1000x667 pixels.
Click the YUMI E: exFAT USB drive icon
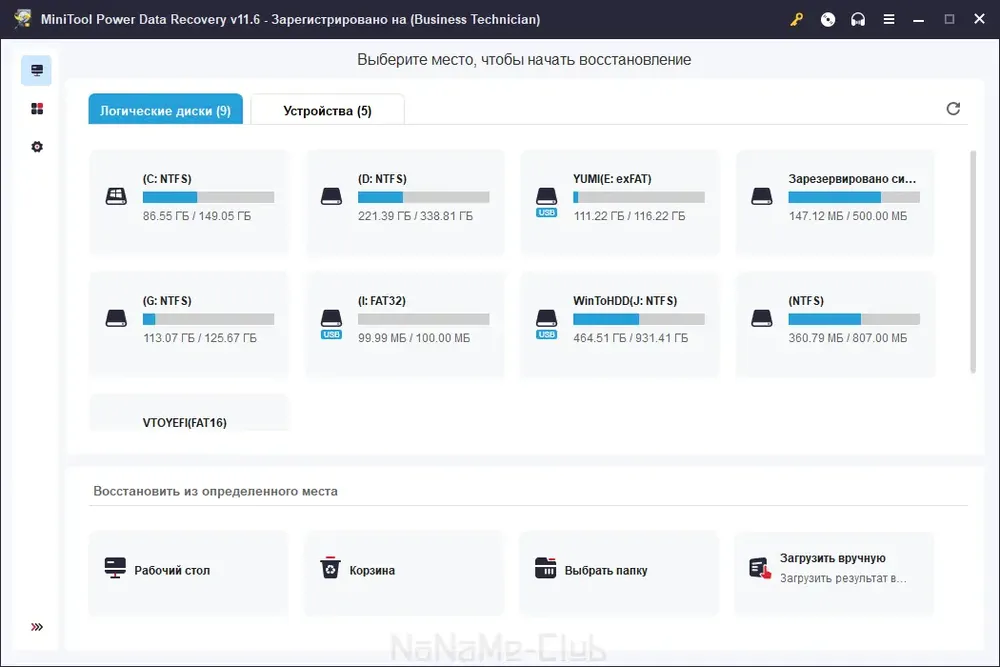(547, 202)
